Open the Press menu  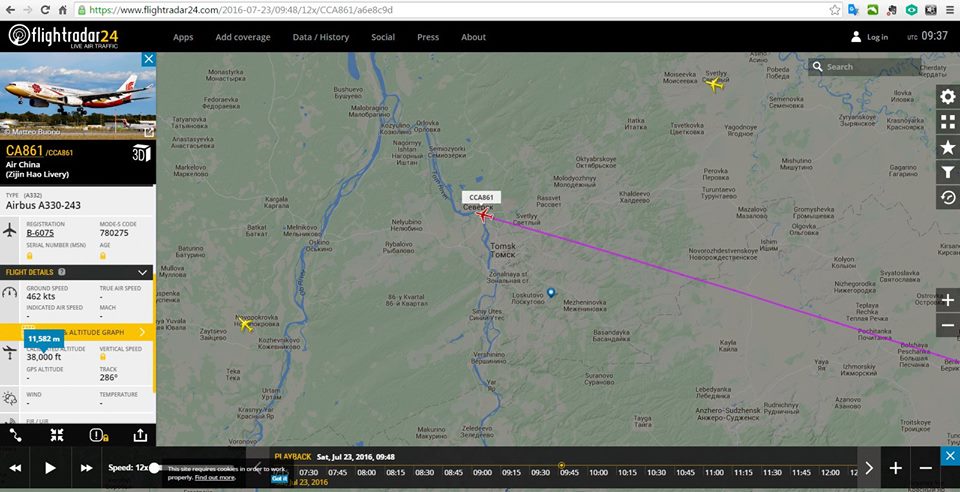(428, 37)
